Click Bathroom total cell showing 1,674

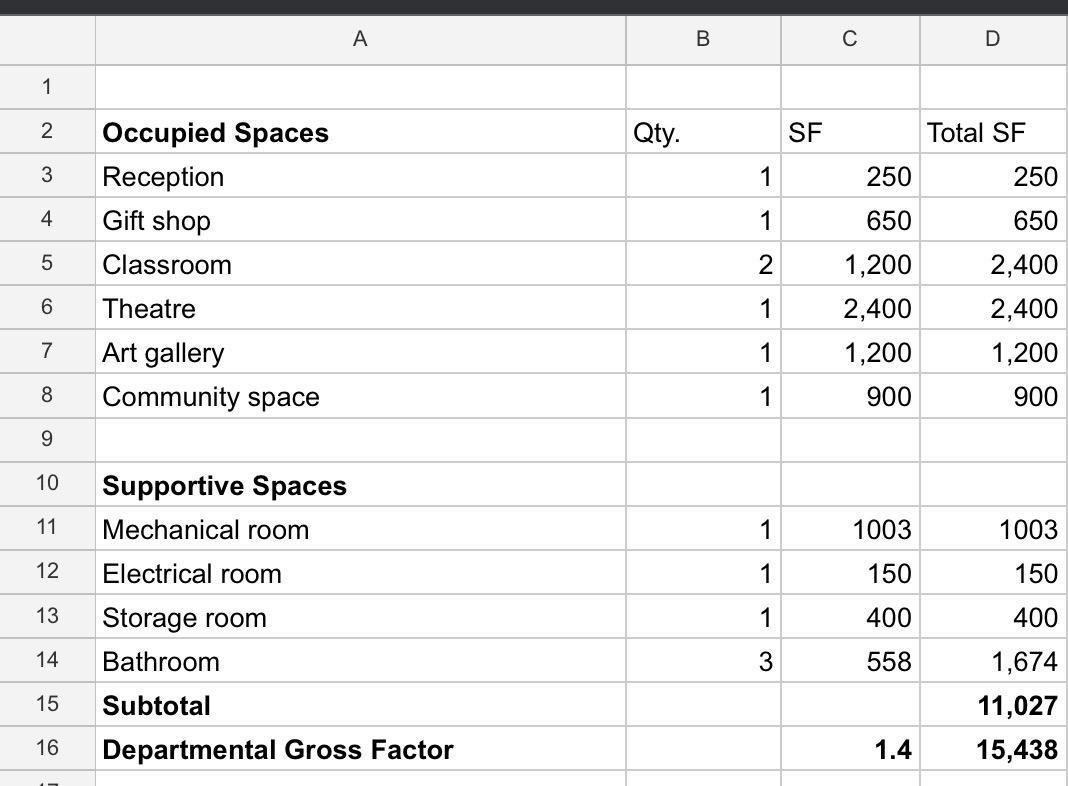[x=992, y=662]
